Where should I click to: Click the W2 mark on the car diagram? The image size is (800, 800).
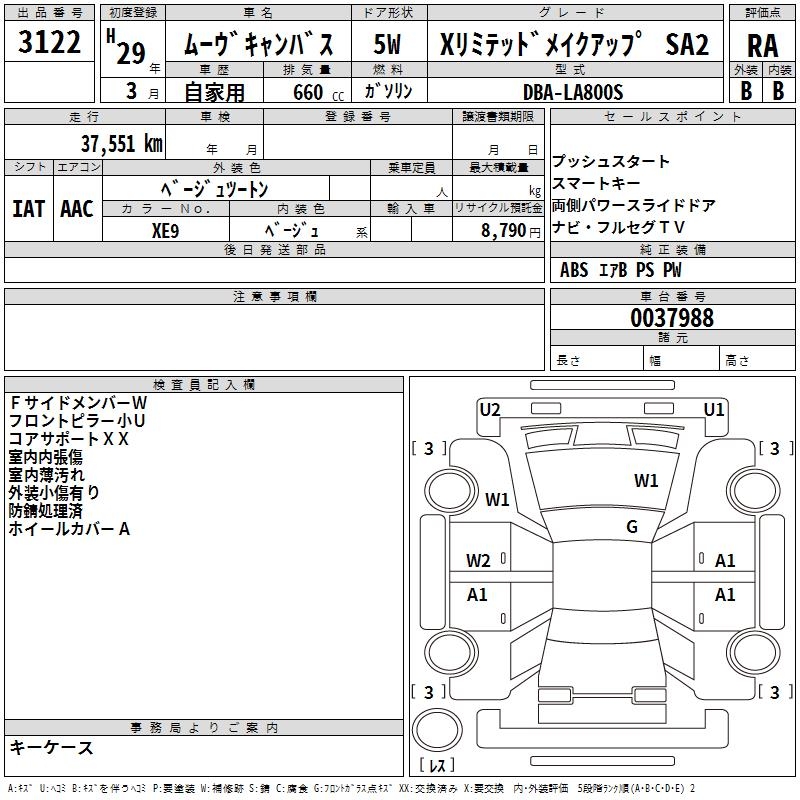(x=478, y=561)
